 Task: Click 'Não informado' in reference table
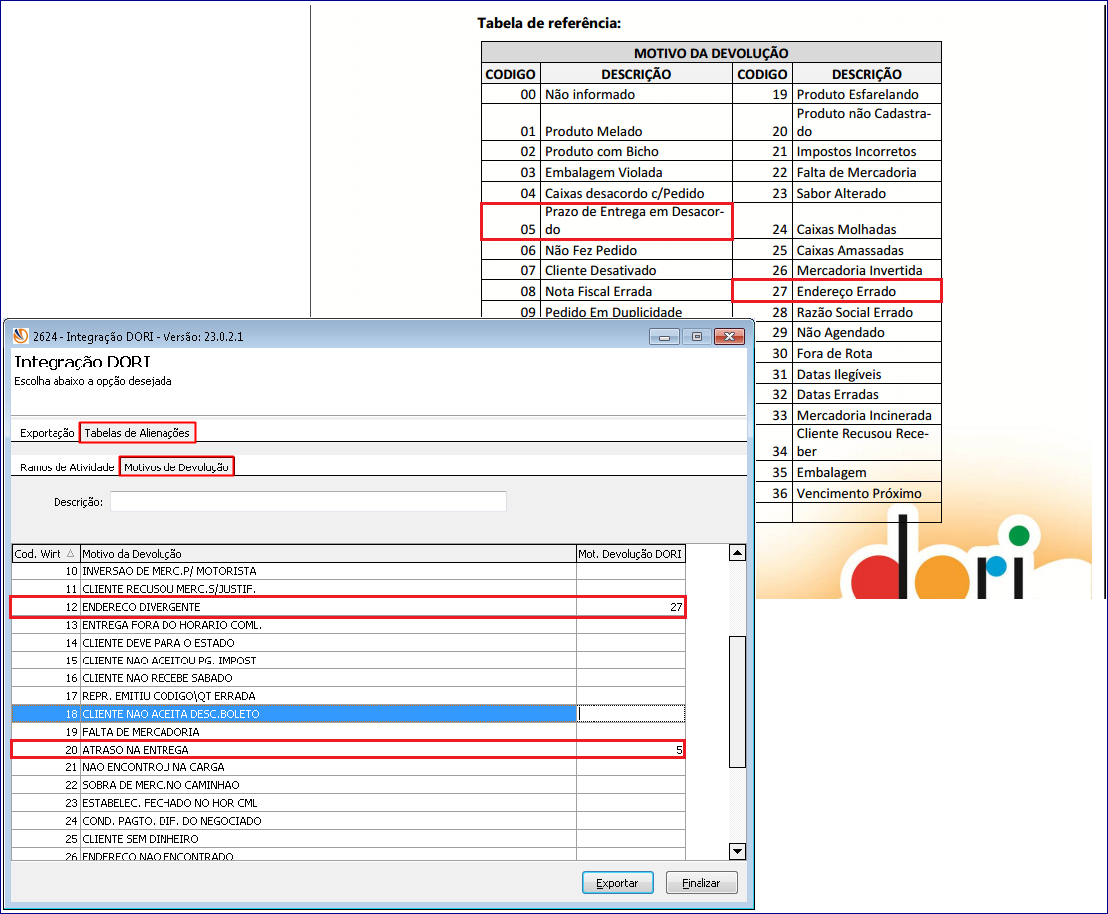(589, 95)
